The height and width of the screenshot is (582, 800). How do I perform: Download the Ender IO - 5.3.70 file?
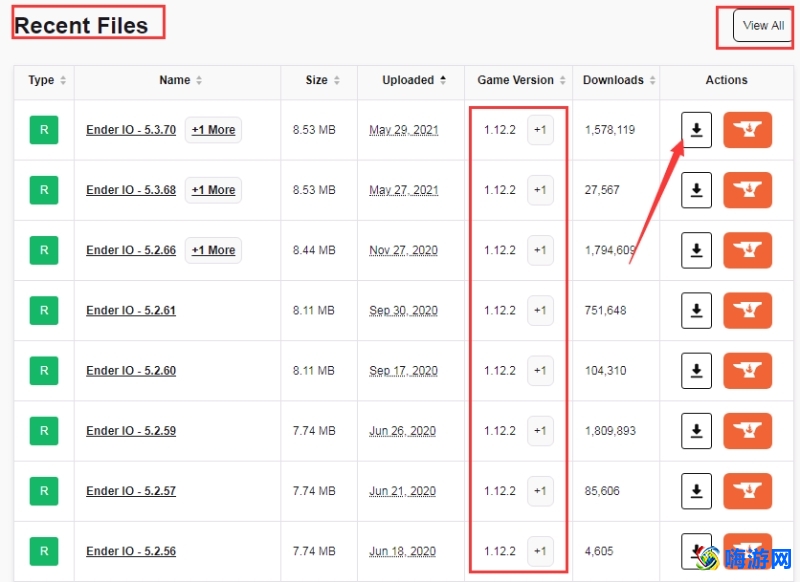click(x=696, y=130)
